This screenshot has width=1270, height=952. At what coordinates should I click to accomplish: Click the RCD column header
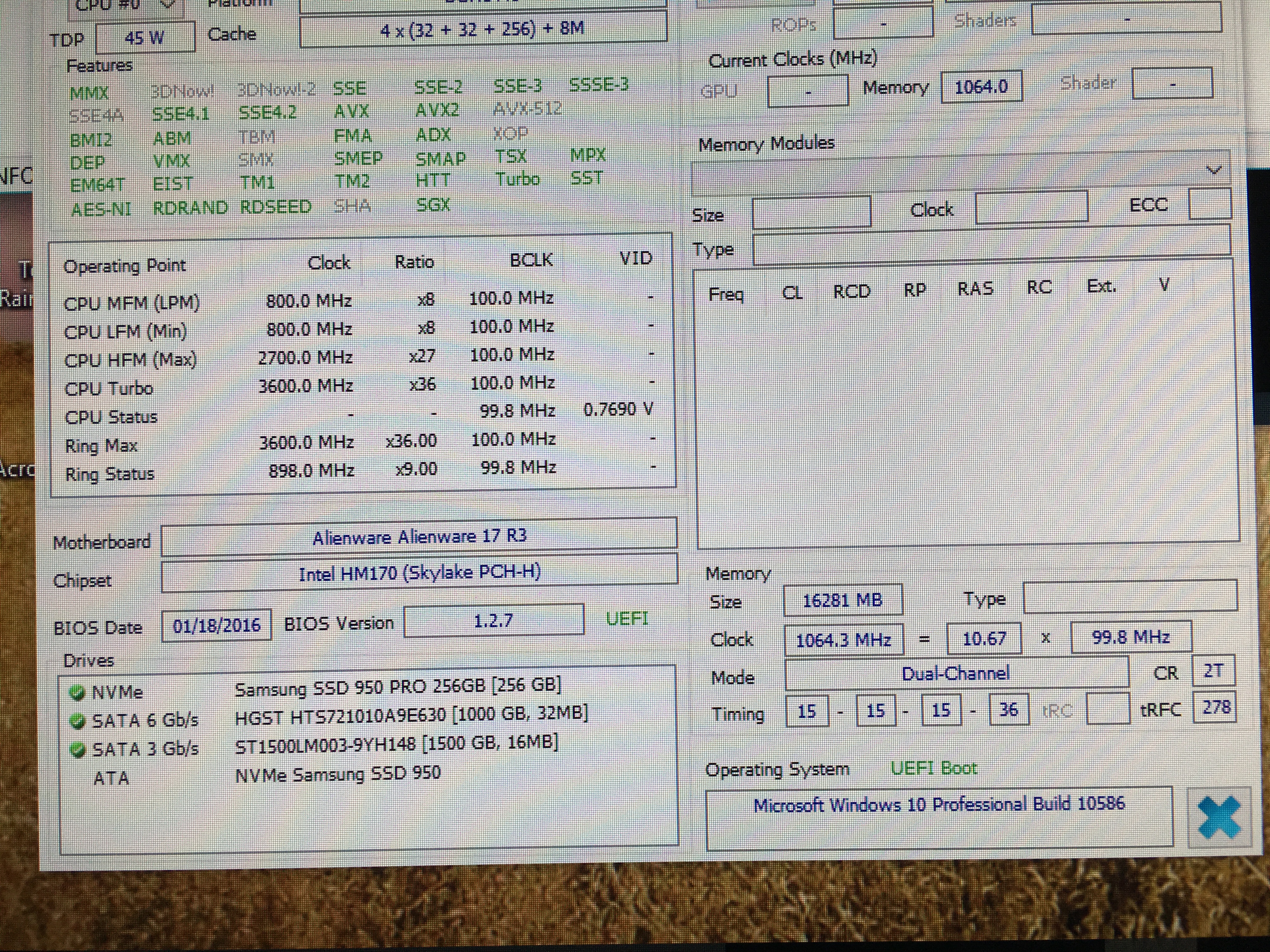click(x=852, y=292)
